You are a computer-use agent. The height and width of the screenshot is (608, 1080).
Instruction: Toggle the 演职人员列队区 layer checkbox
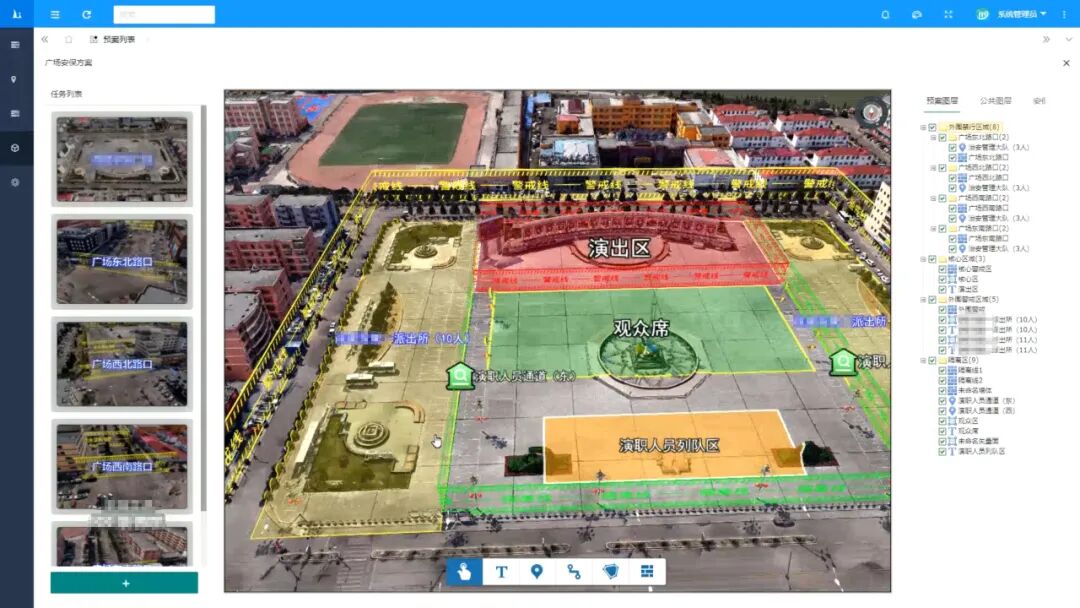(942, 452)
